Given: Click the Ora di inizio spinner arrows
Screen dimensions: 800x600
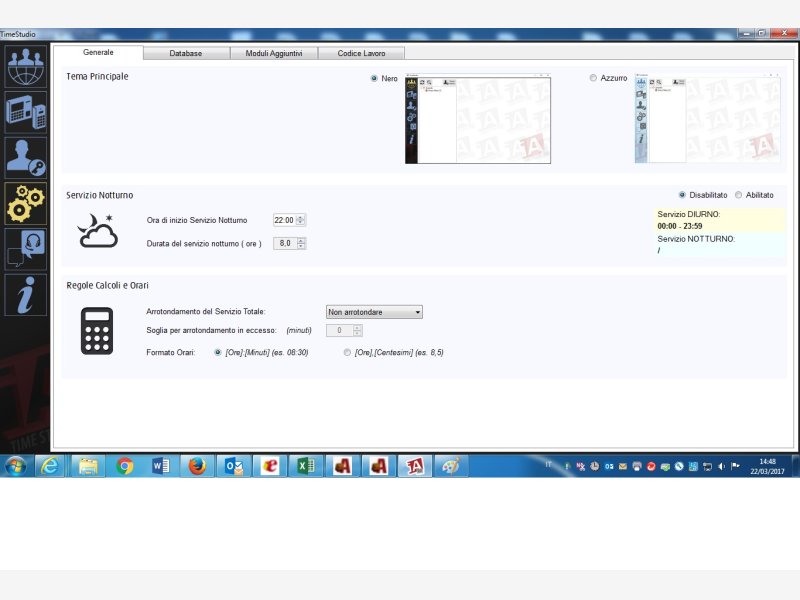Looking at the screenshot, I should pyautogui.click(x=301, y=220).
